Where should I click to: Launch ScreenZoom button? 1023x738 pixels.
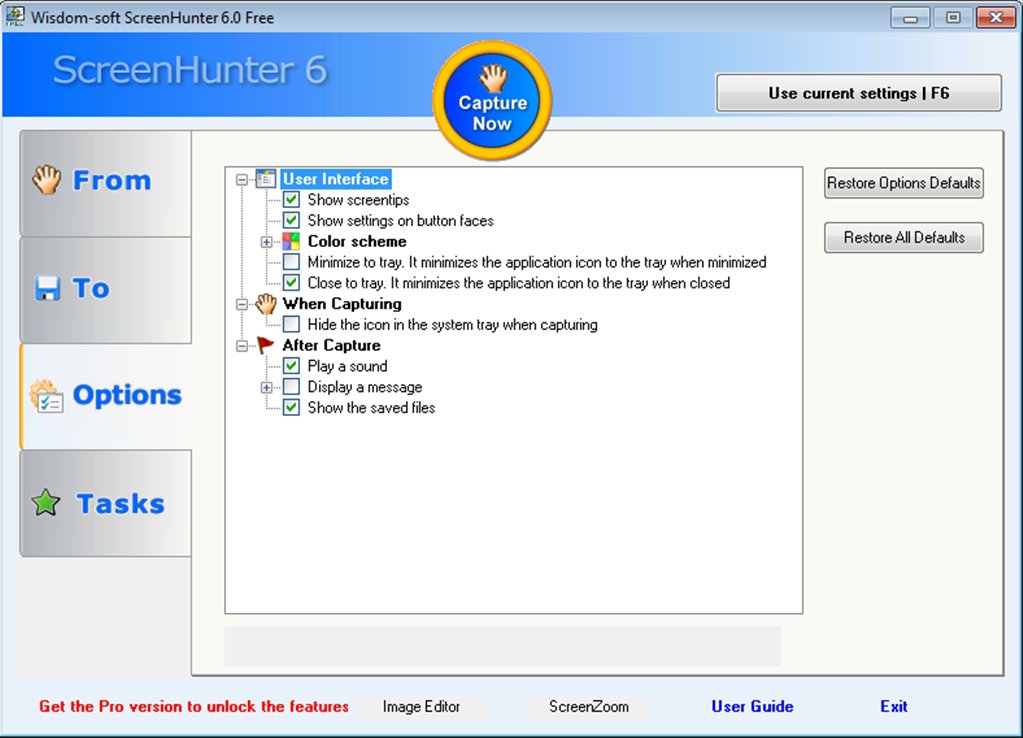[588, 706]
